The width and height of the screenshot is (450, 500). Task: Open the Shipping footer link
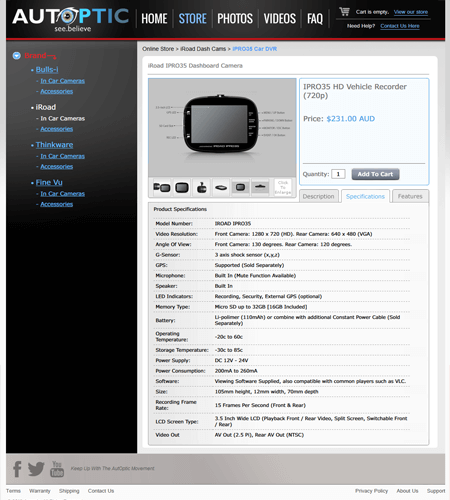click(69, 491)
